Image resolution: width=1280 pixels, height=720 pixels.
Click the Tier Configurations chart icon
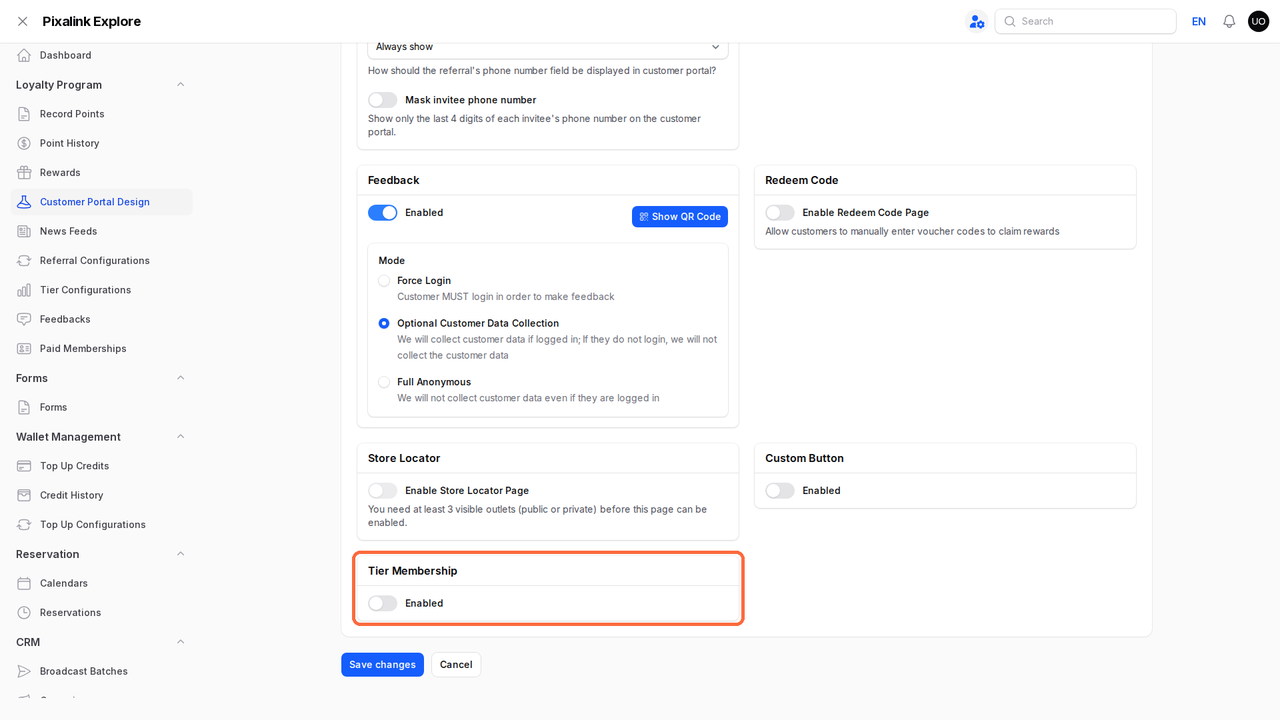pyautogui.click(x=24, y=290)
